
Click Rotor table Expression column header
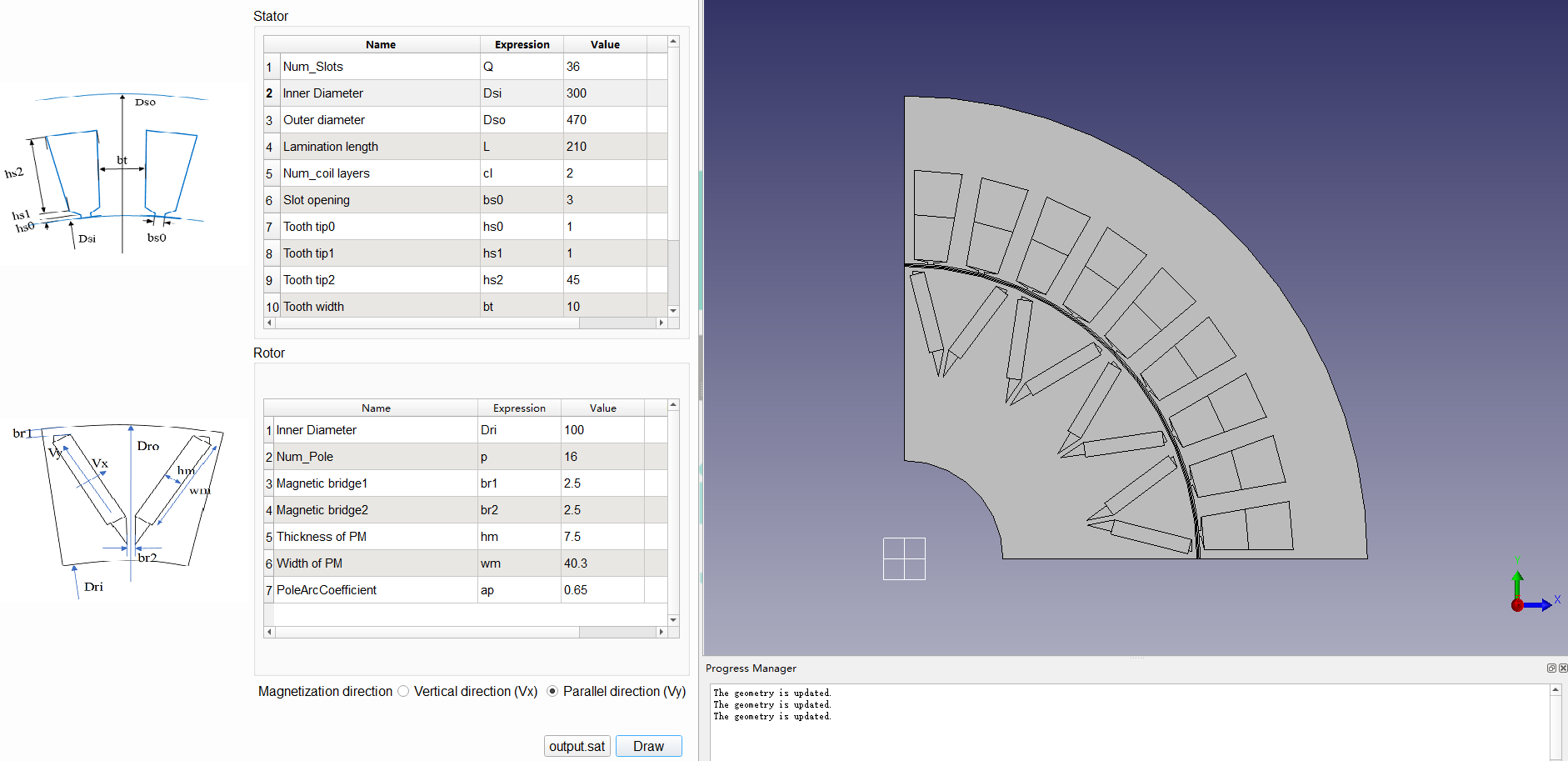pos(520,408)
